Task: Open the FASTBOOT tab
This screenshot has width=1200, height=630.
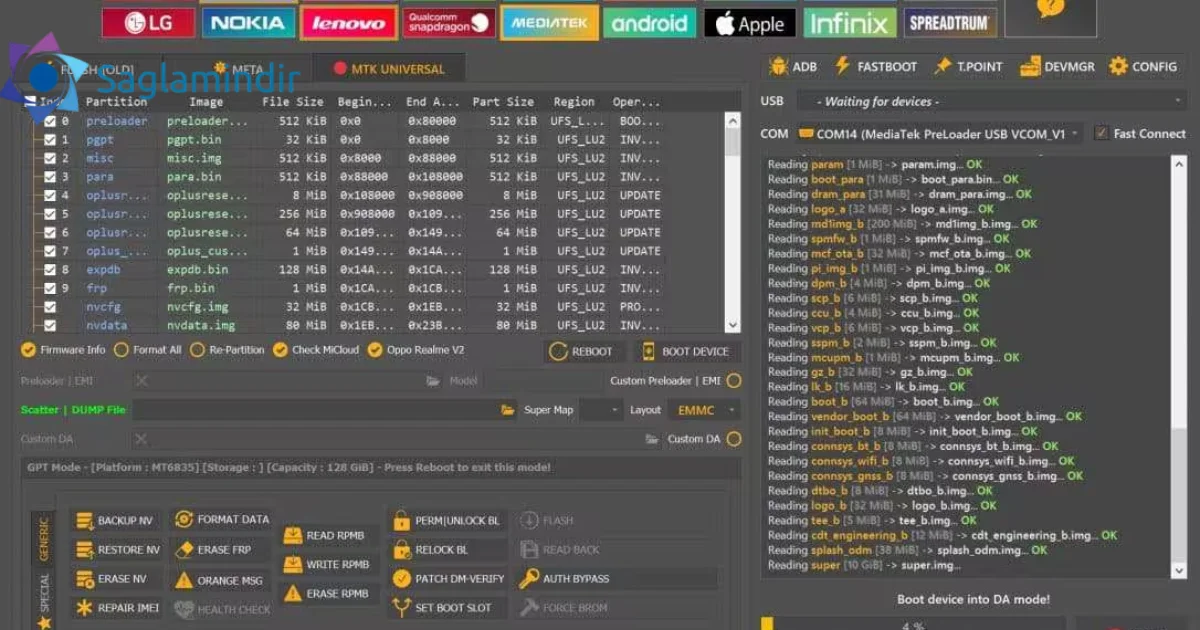Action: pos(876,66)
